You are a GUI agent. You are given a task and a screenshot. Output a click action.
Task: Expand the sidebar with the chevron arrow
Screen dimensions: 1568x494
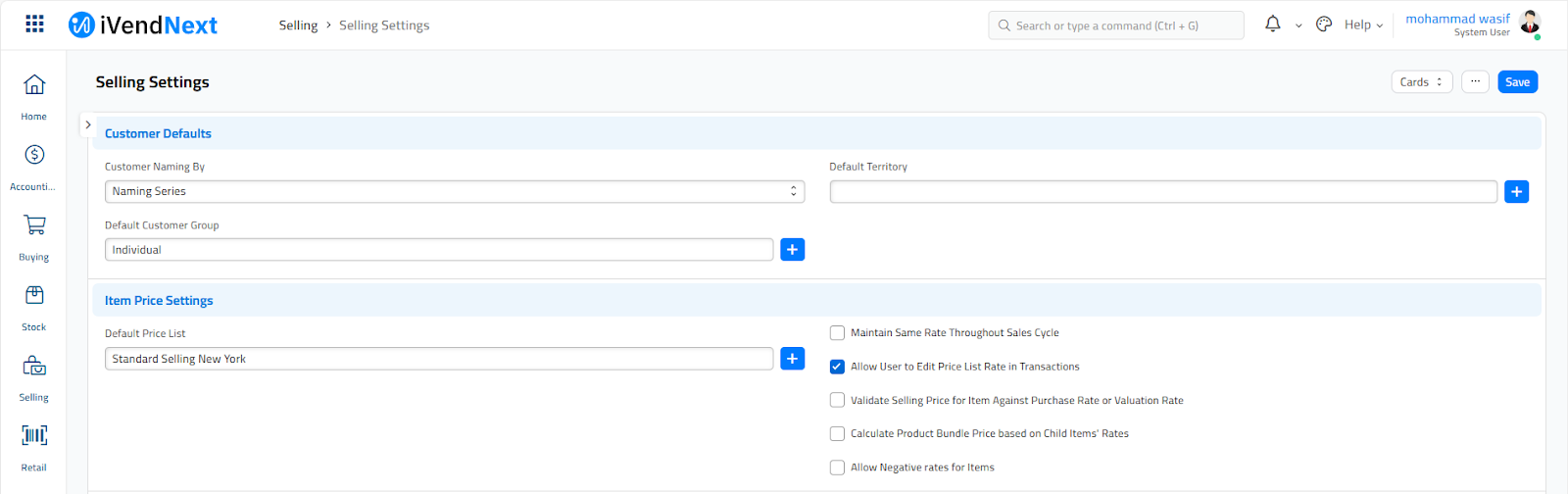click(x=88, y=125)
